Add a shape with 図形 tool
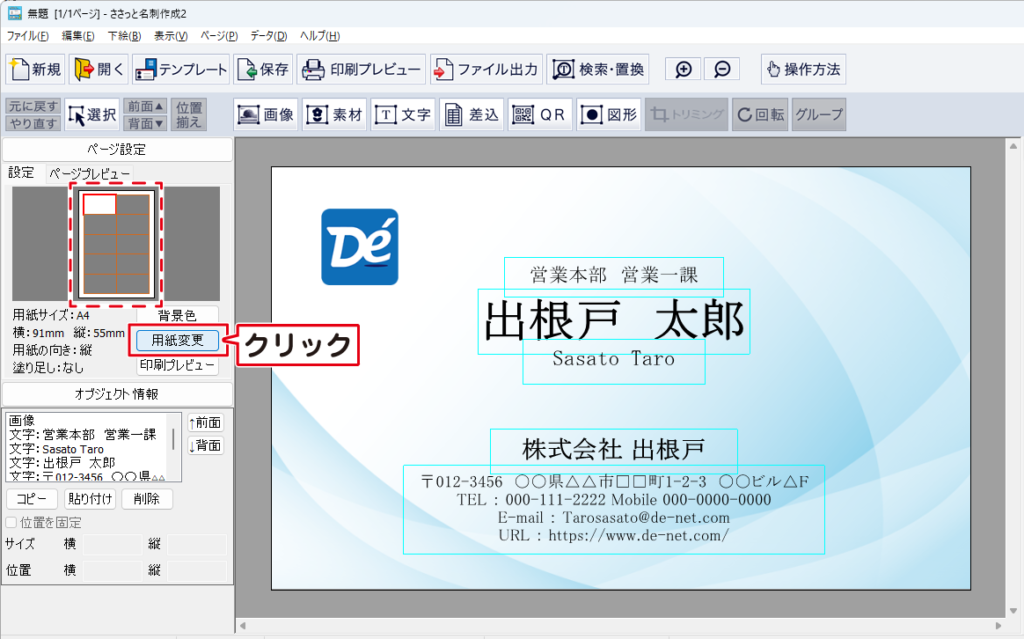Image resolution: width=1024 pixels, height=639 pixels. click(609, 115)
